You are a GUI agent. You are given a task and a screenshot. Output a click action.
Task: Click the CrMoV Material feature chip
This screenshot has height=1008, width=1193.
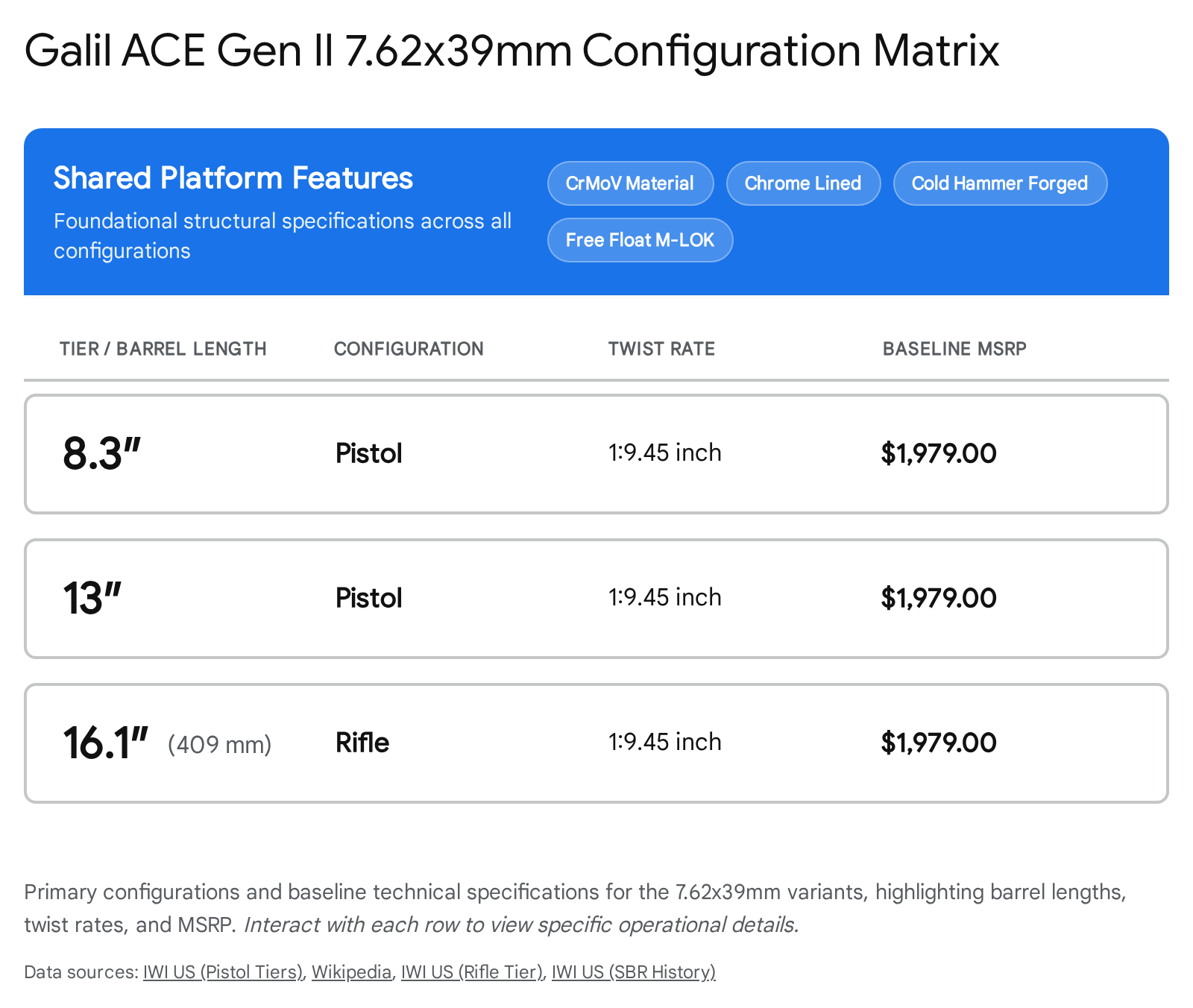(630, 183)
